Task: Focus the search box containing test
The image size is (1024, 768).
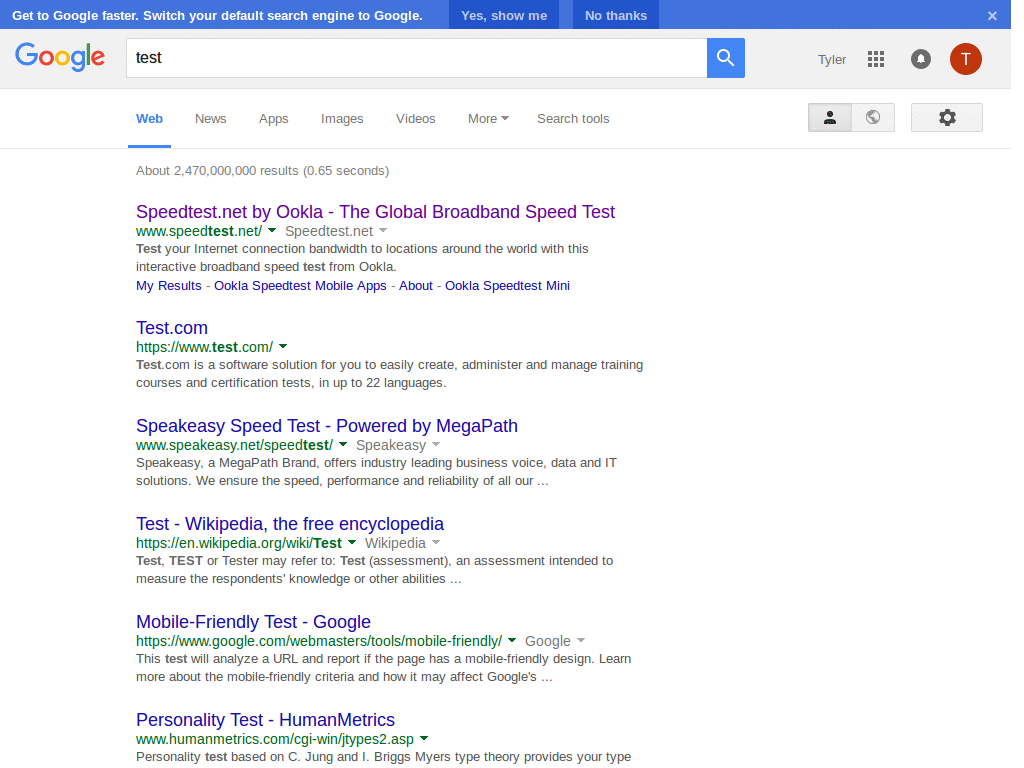Action: (x=417, y=58)
